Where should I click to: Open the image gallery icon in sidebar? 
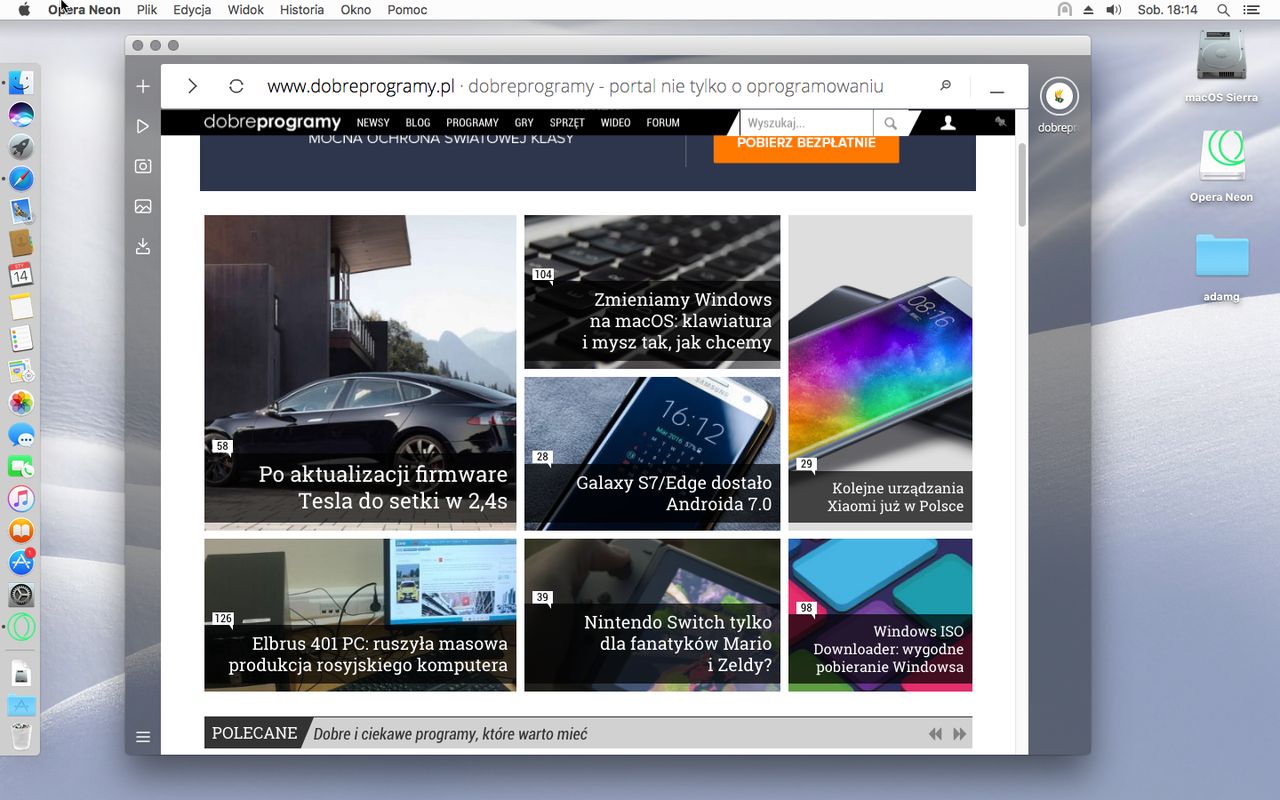142,206
